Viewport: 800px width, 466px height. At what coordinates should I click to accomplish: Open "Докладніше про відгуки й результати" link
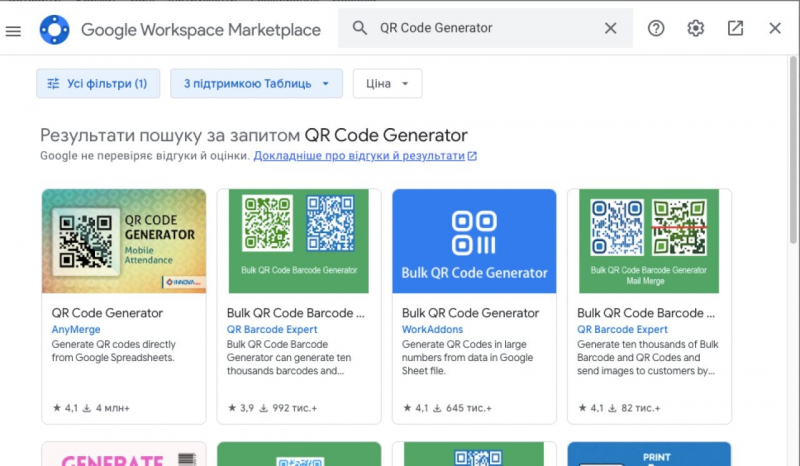(359, 156)
